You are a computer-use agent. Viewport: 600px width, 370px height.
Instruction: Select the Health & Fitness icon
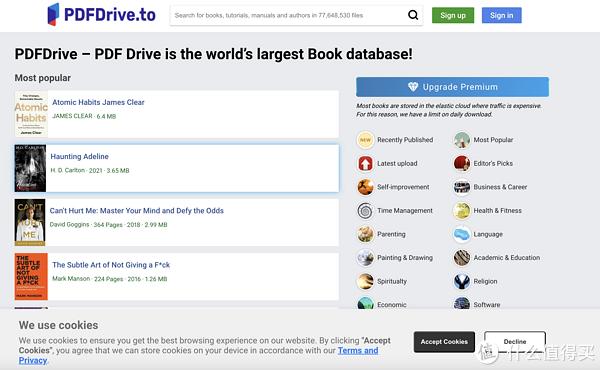462,210
